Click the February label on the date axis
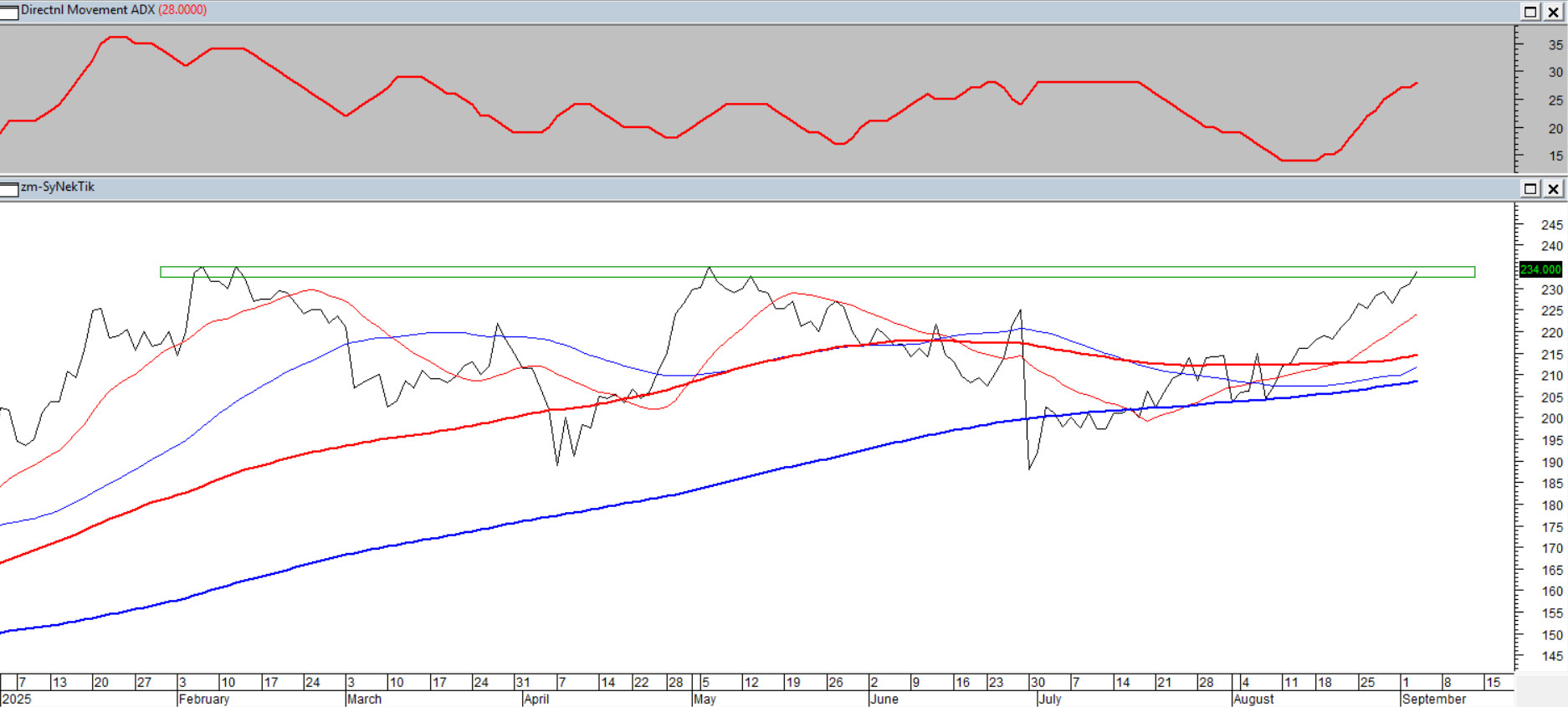1568x707 pixels. 203,699
